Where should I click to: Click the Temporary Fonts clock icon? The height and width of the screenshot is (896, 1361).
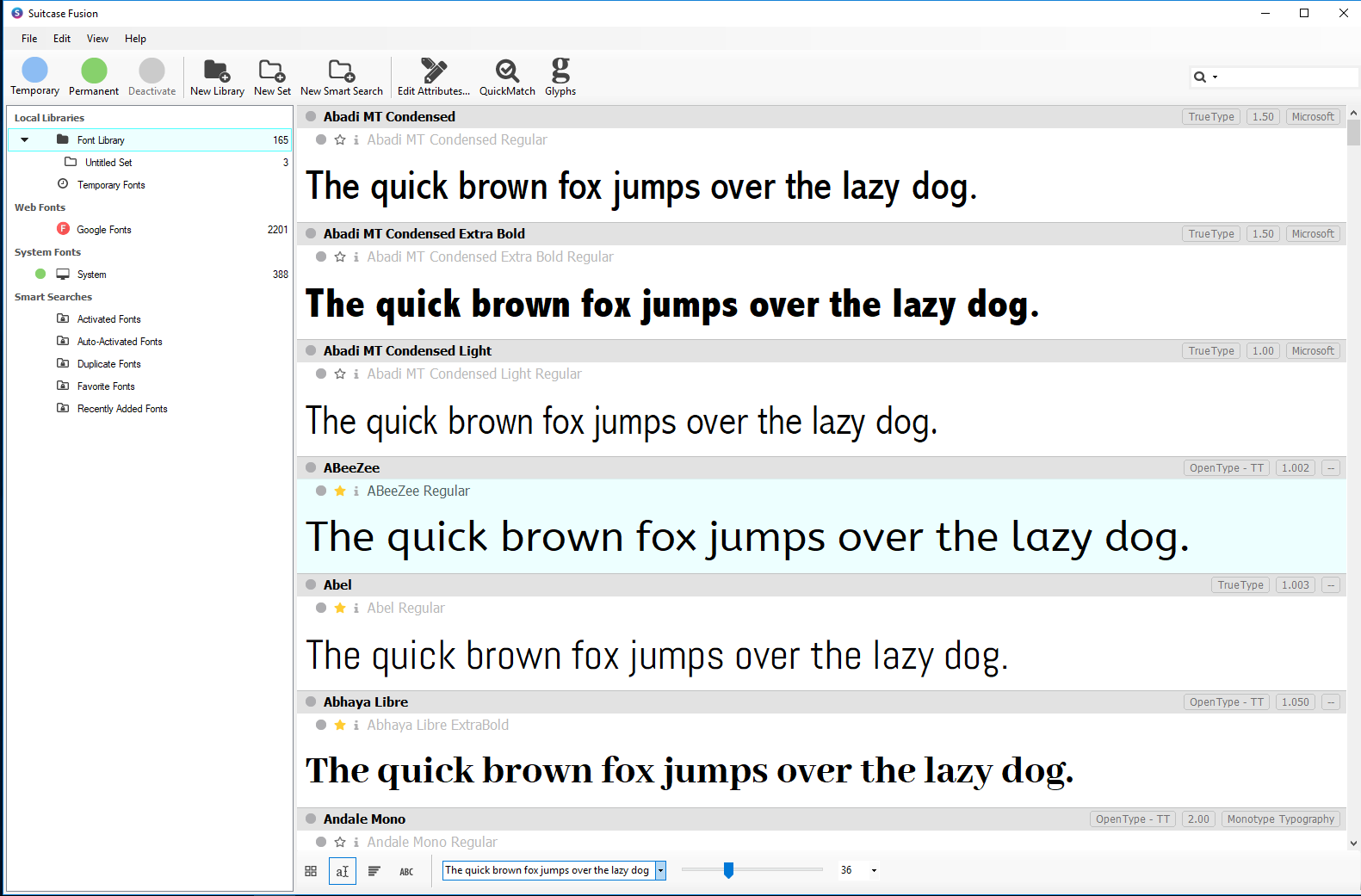point(63,183)
